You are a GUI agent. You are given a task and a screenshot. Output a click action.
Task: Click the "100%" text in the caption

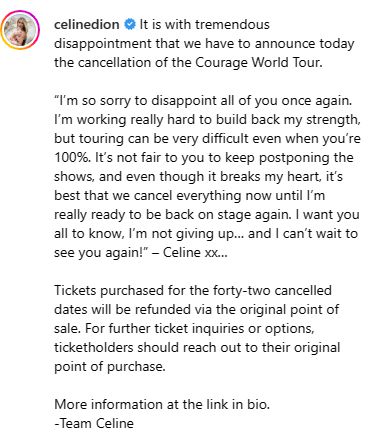(x=72, y=158)
